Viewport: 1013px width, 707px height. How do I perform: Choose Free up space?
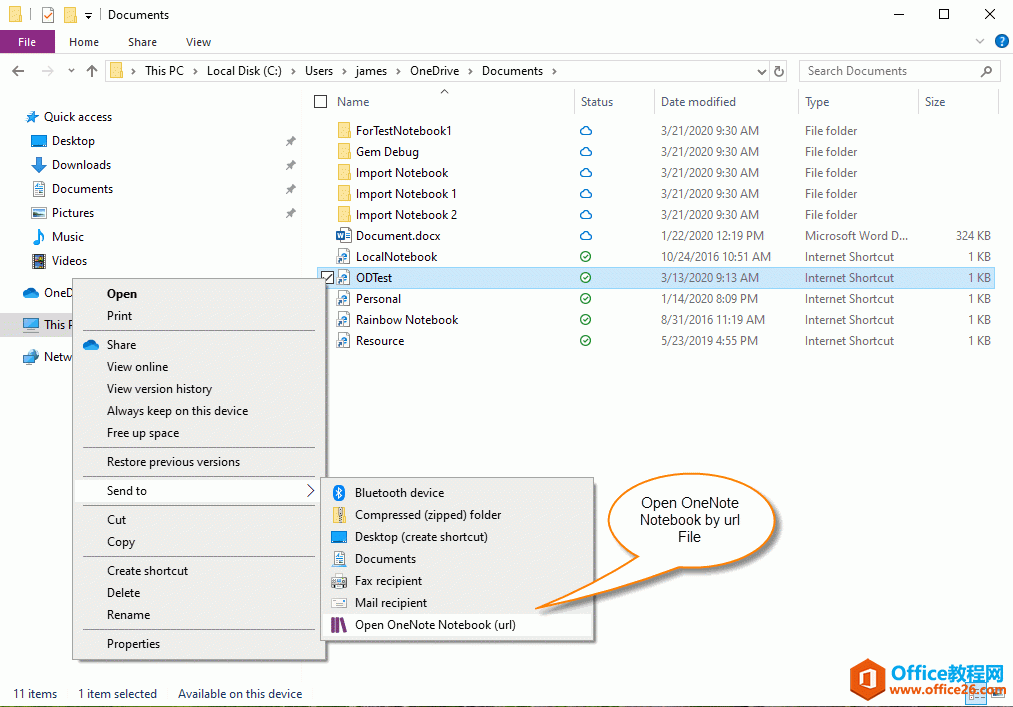[x=198, y=433]
